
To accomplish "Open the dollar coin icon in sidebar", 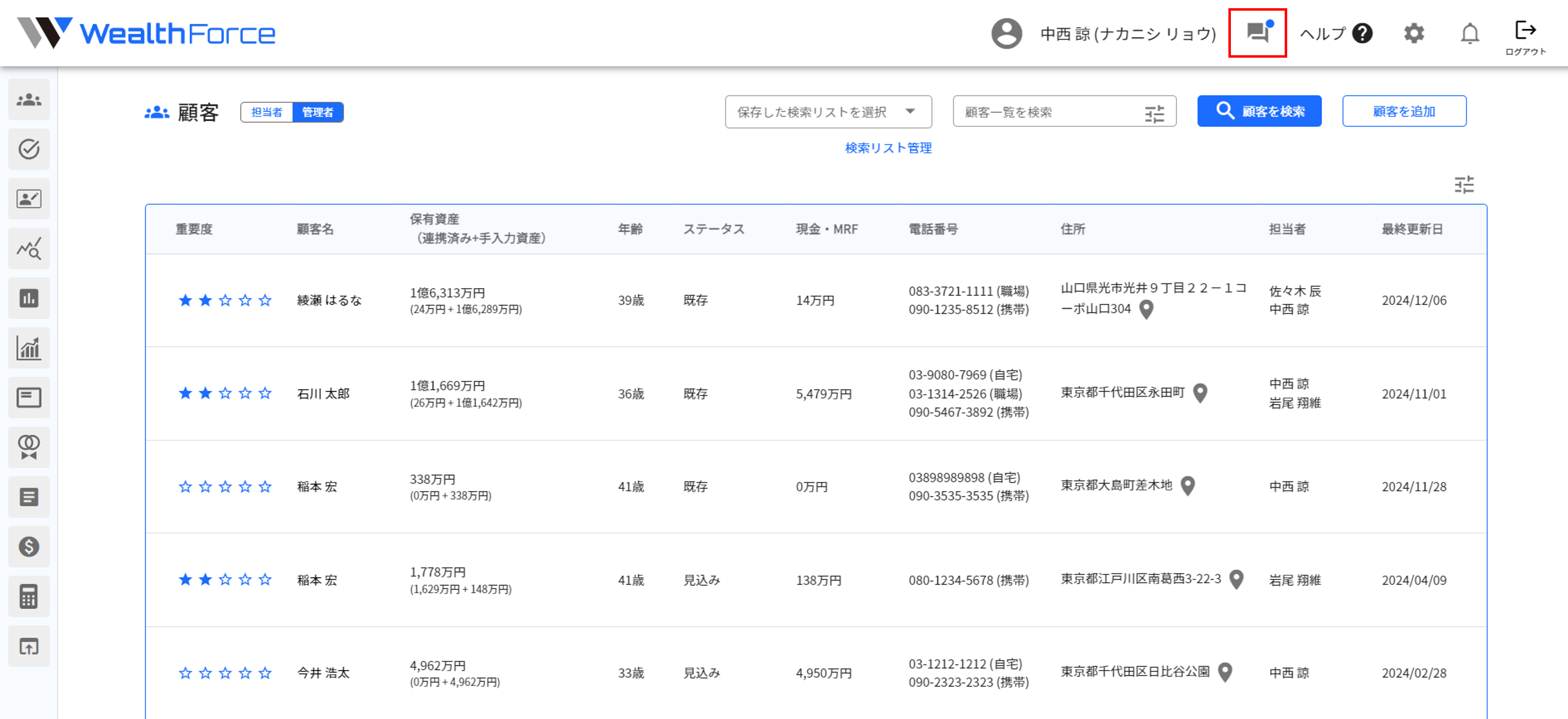I will coord(29,546).
